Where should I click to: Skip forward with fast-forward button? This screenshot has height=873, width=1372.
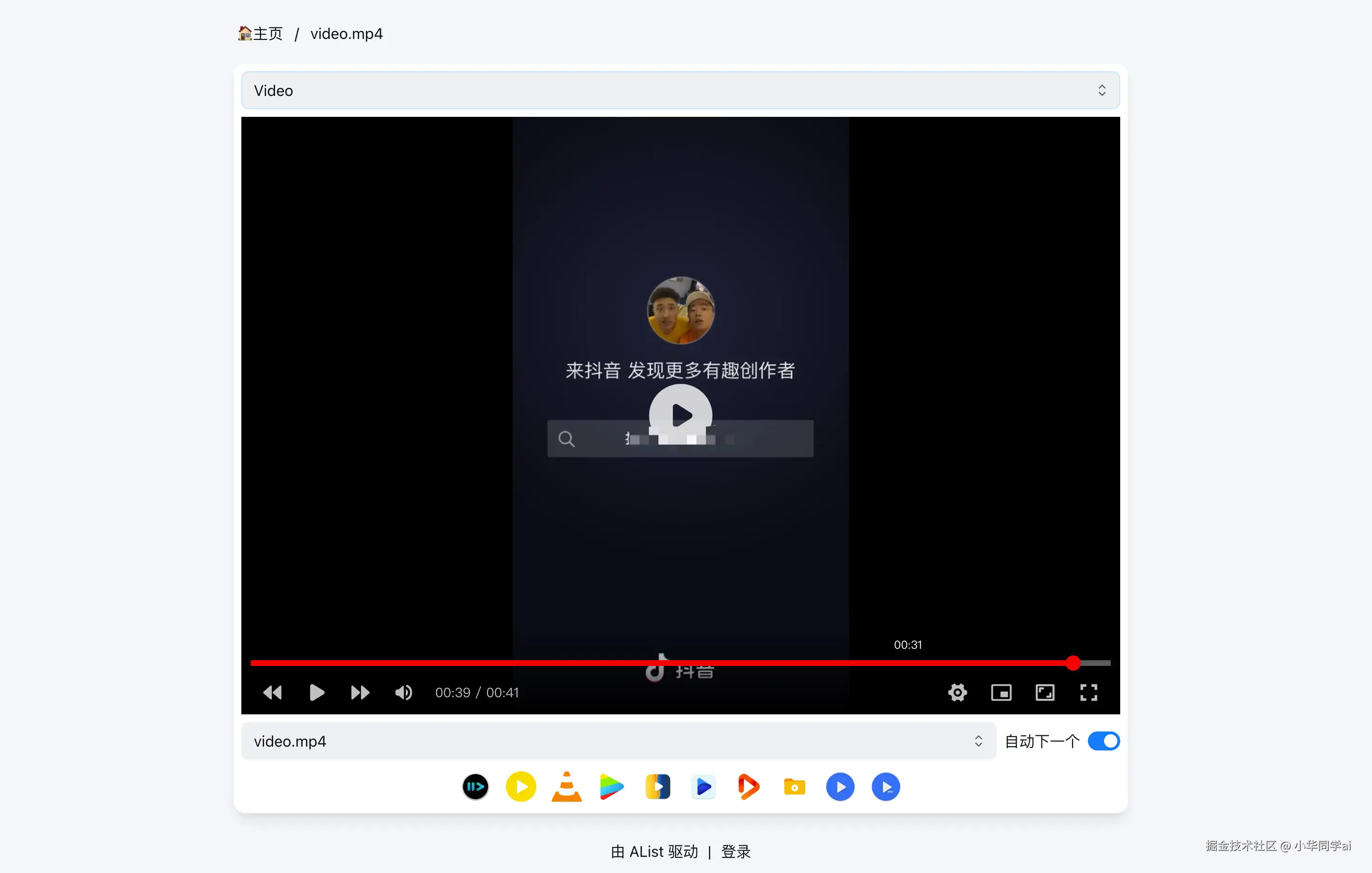(x=360, y=693)
